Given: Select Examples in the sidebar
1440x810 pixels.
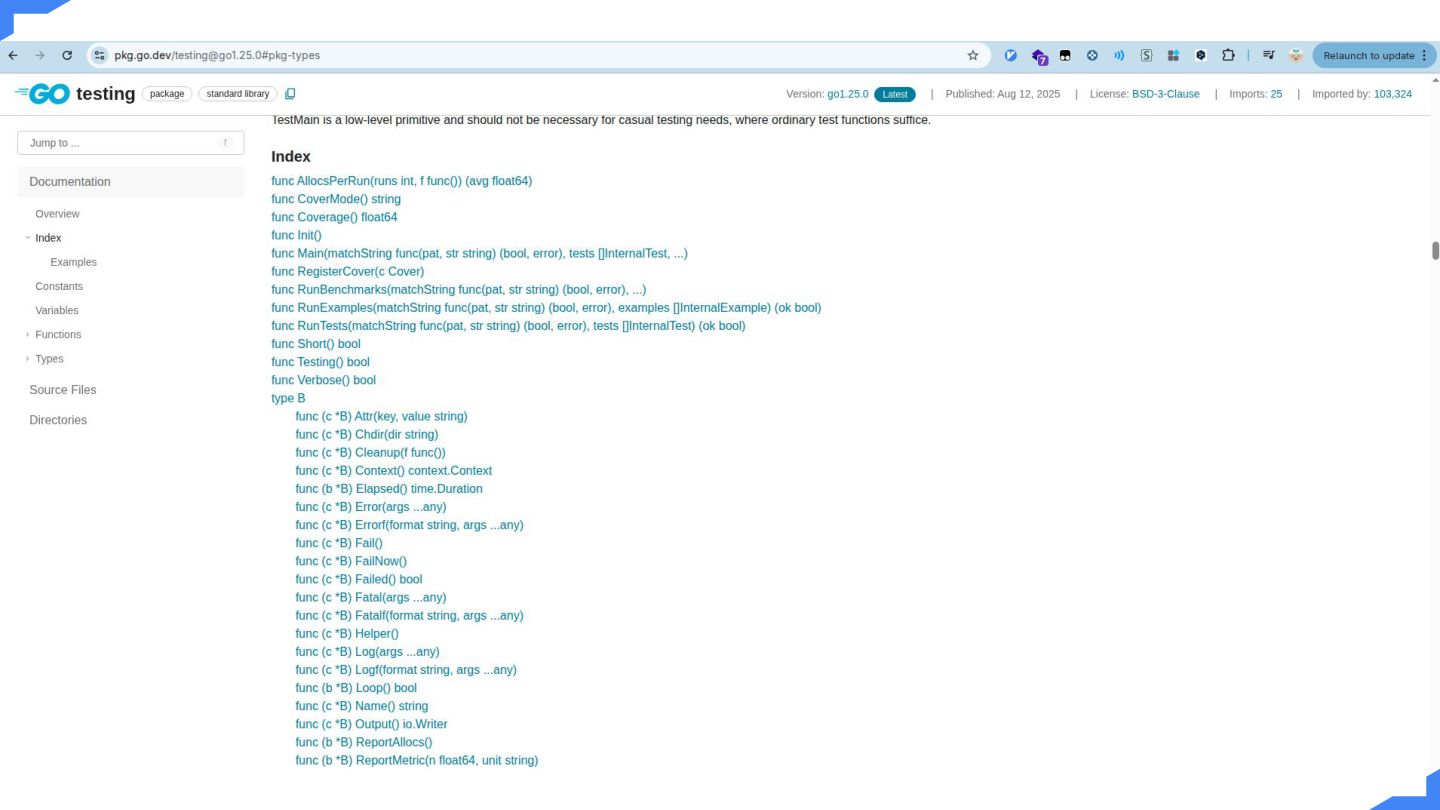Looking at the screenshot, I should tap(73, 262).
